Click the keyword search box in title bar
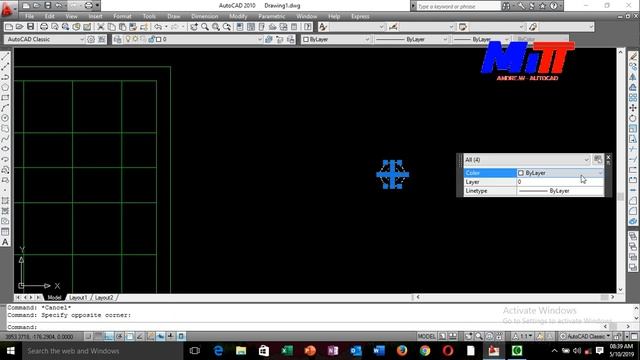The width and height of the screenshot is (640, 360). point(458,6)
